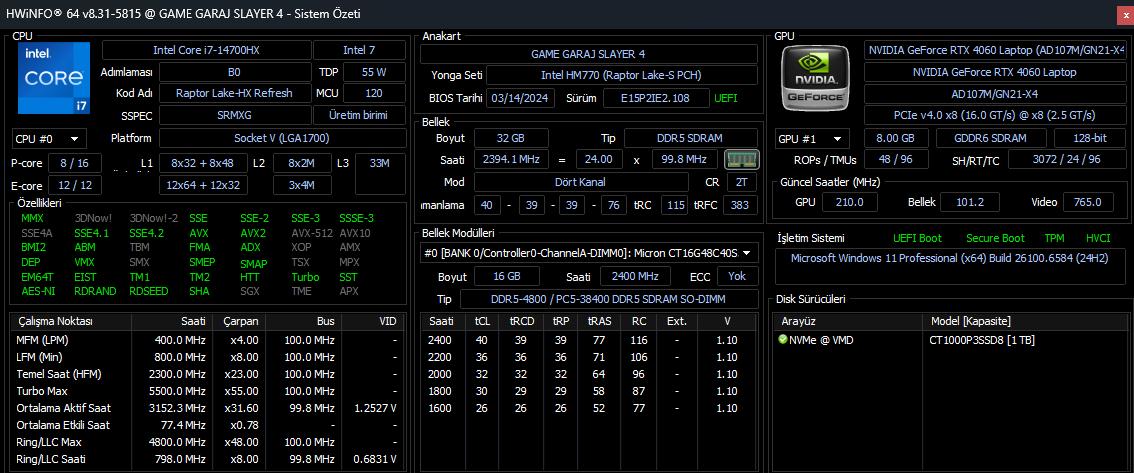Click the ECC Yok field
This screenshot has width=1134, height=473.
pos(738,276)
